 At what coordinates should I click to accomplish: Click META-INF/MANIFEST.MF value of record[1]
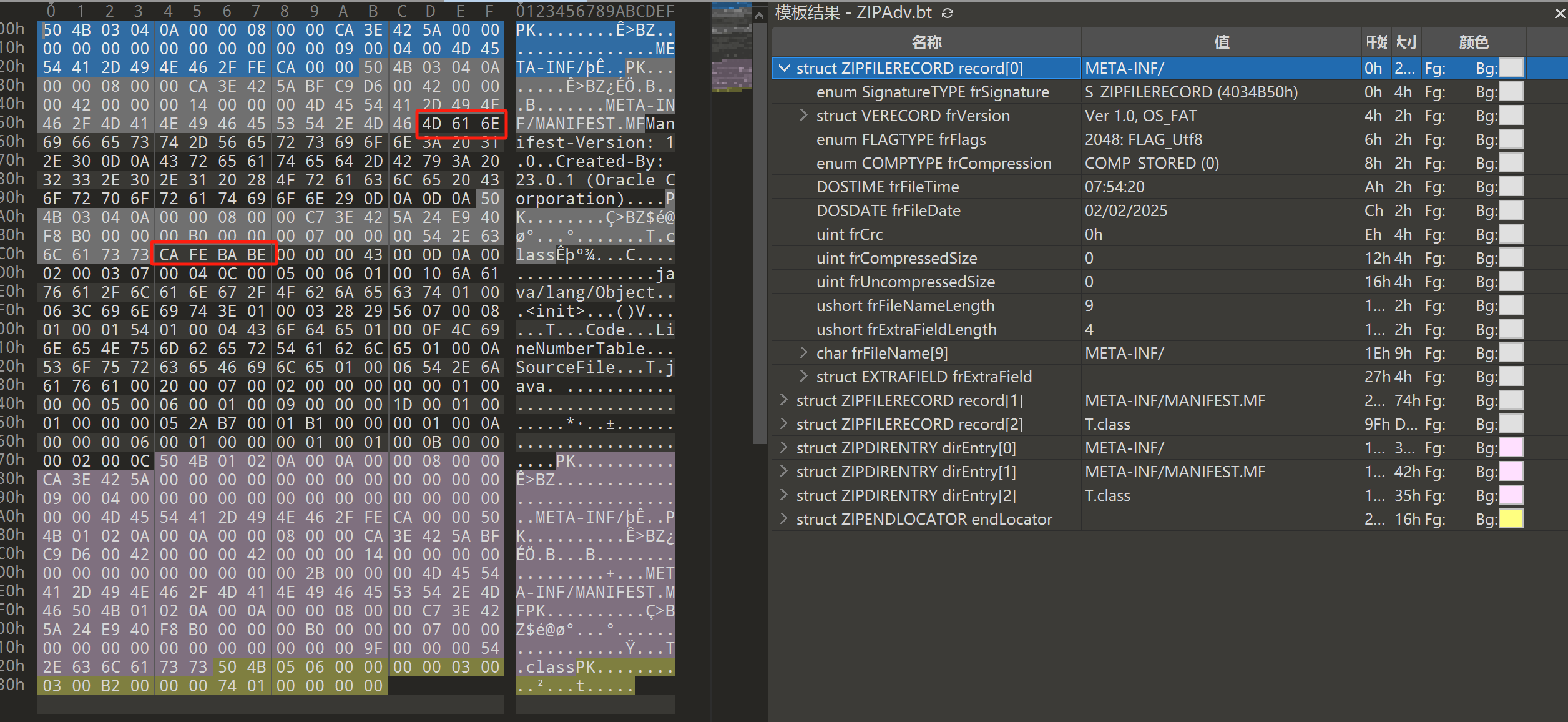[x=1175, y=400]
